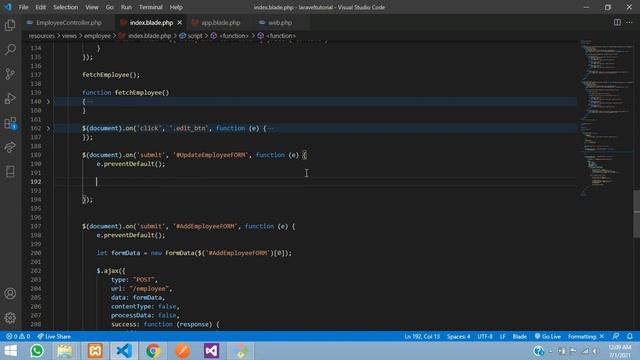The width and height of the screenshot is (640, 360).
Task: Click the fetchEmployee() call on line 137
Action: click(111, 75)
